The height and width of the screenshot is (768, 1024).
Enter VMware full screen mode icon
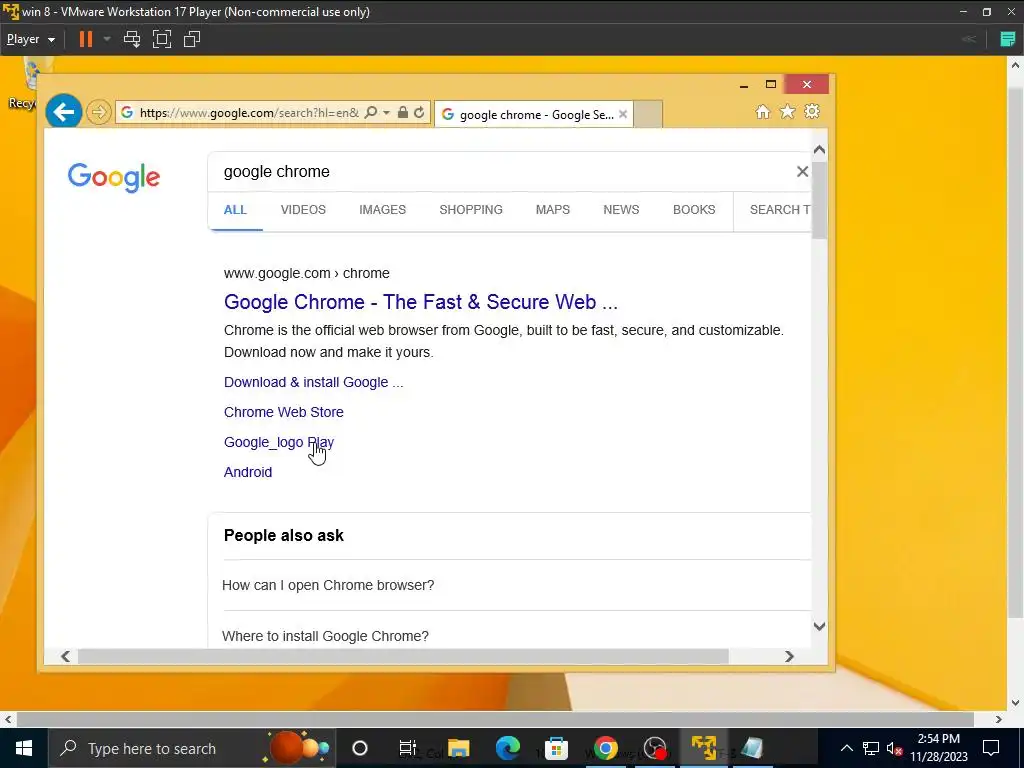pos(161,39)
